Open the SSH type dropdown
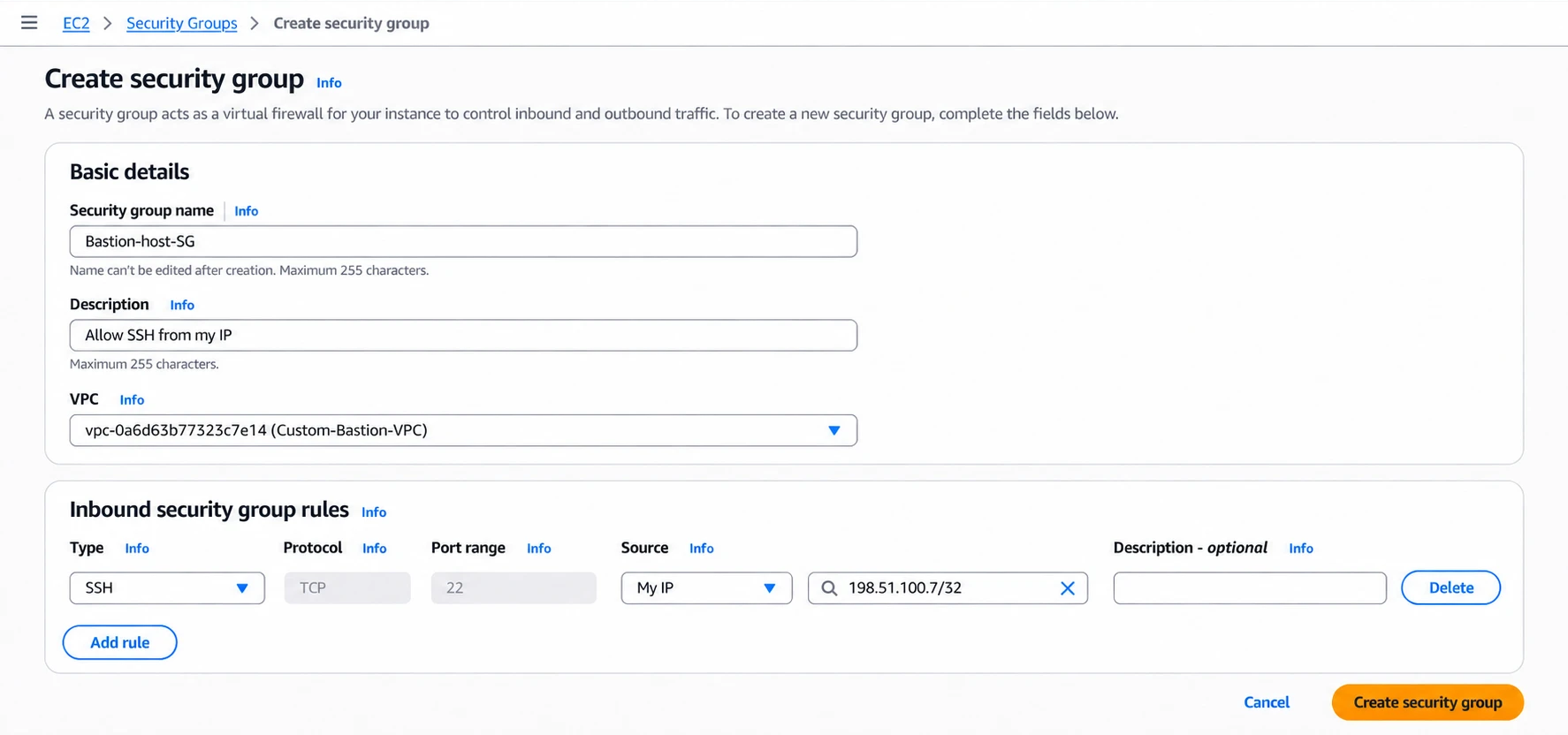Viewport: 1568px width, 735px height. pos(167,588)
